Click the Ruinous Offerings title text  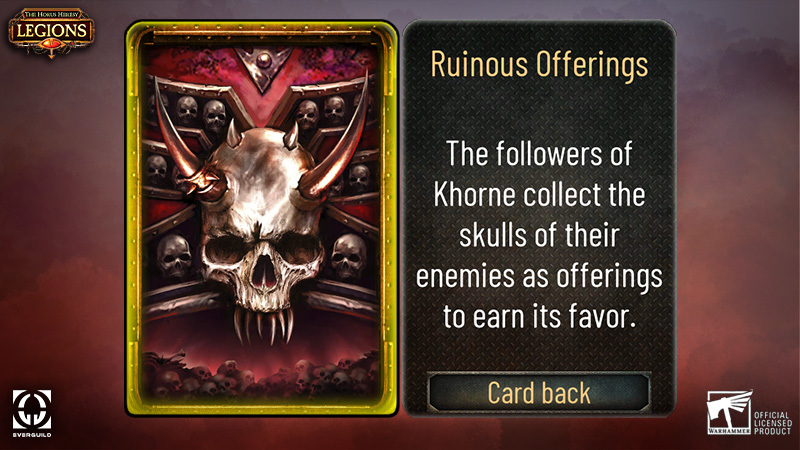[x=539, y=65]
